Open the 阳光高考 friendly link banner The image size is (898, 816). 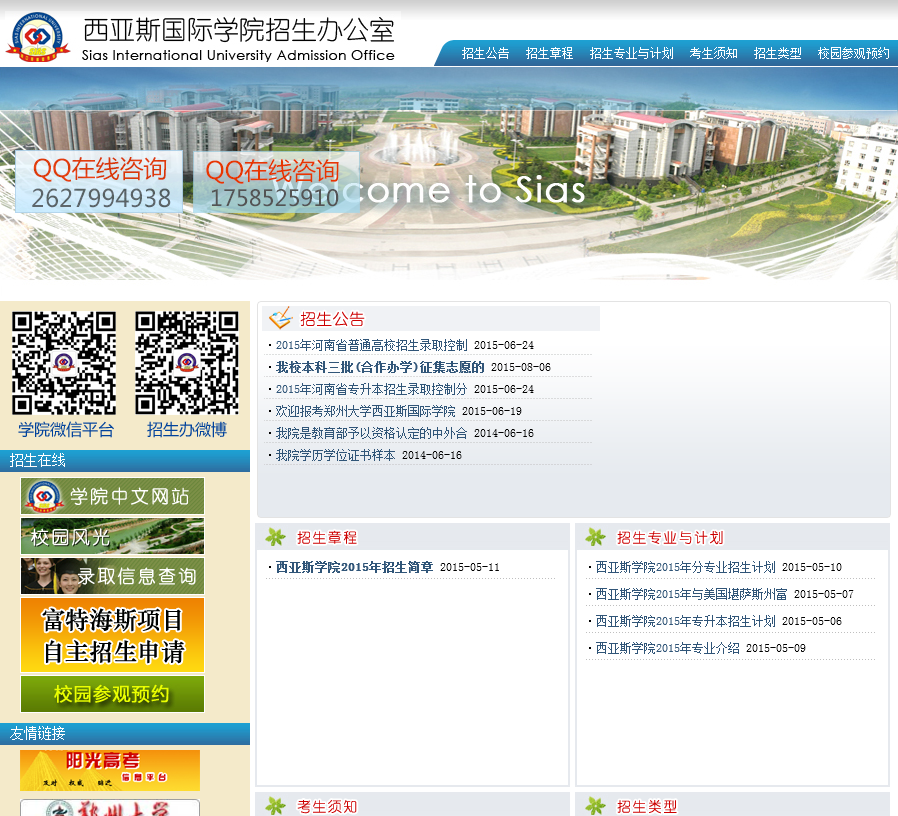click(x=110, y=770)
